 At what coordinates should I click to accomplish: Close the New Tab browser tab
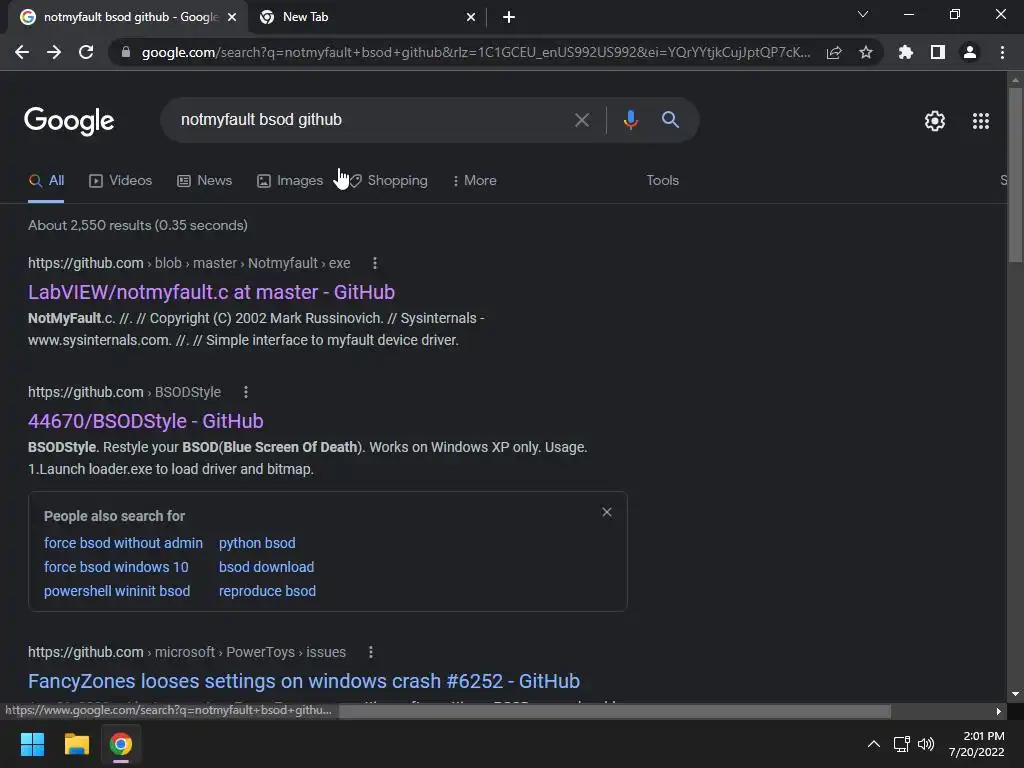pyautogui.click(x=471, y=17)
